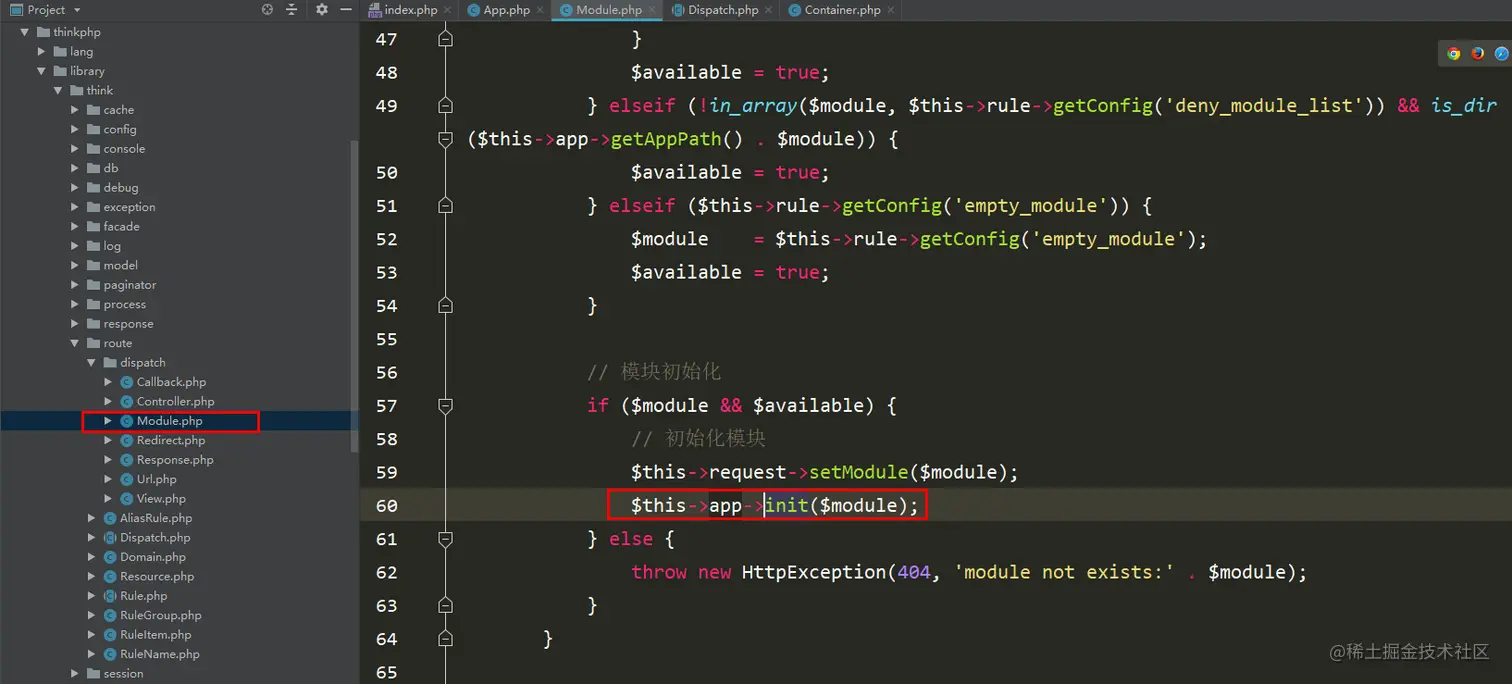Select the exception folder in tree
This screenshot has width=1512, height=684.
coord(129,207)
